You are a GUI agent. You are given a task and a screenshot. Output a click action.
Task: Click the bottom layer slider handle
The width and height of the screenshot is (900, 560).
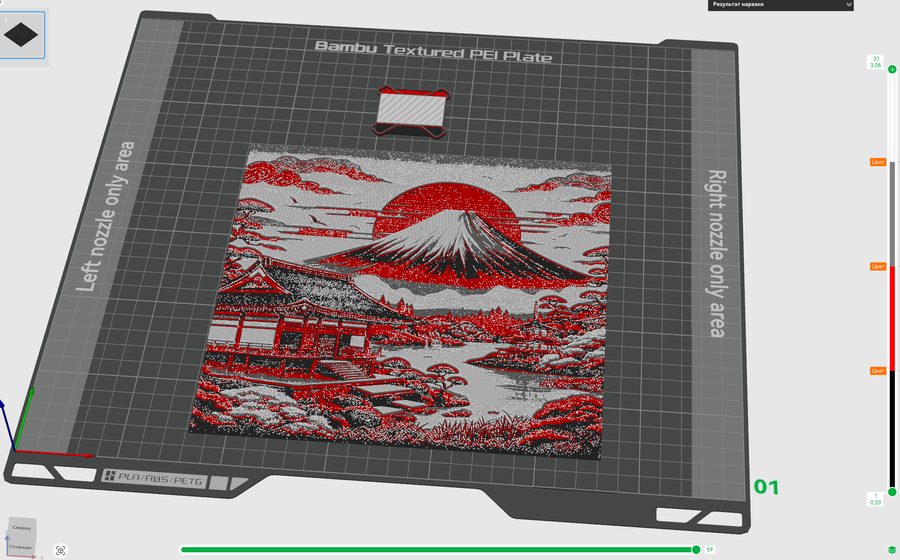tap(892, 492)
